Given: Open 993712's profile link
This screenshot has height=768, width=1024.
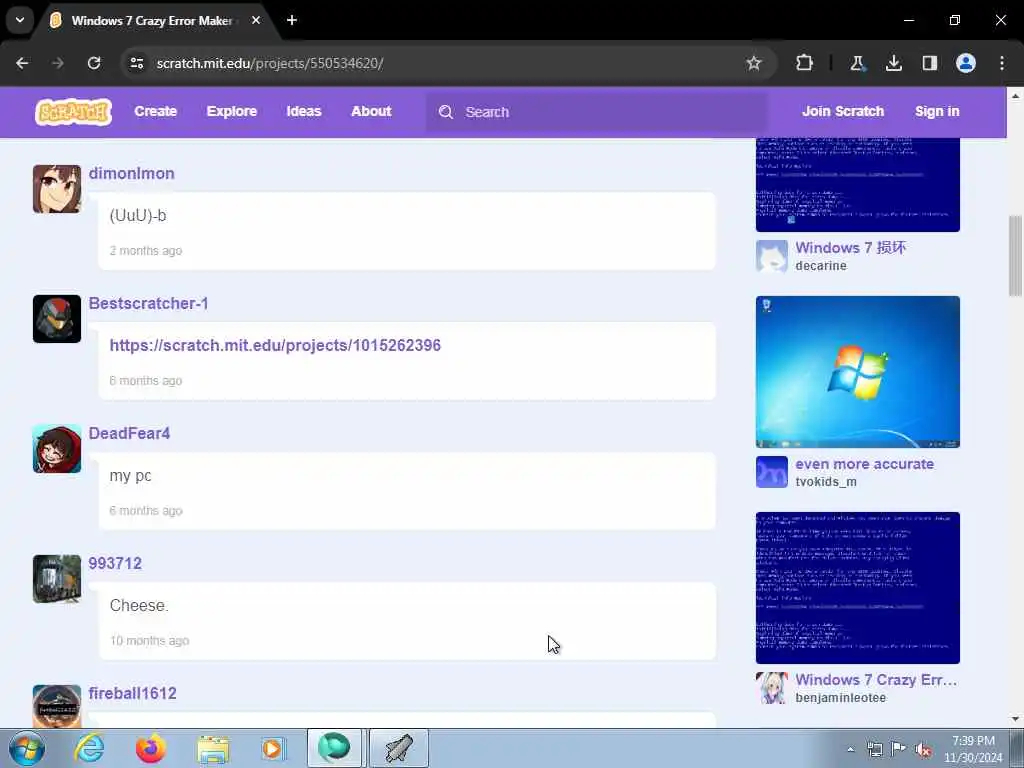Looking at the screenshot, I should pos(115,564).
